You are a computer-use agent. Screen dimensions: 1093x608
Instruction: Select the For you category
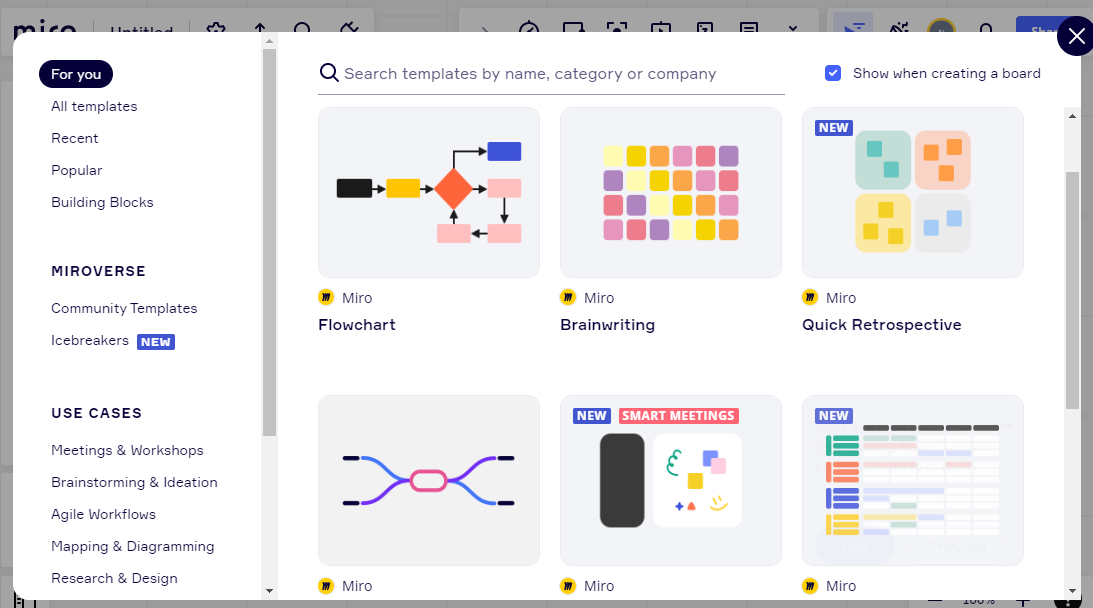click(x=76, y=74)
